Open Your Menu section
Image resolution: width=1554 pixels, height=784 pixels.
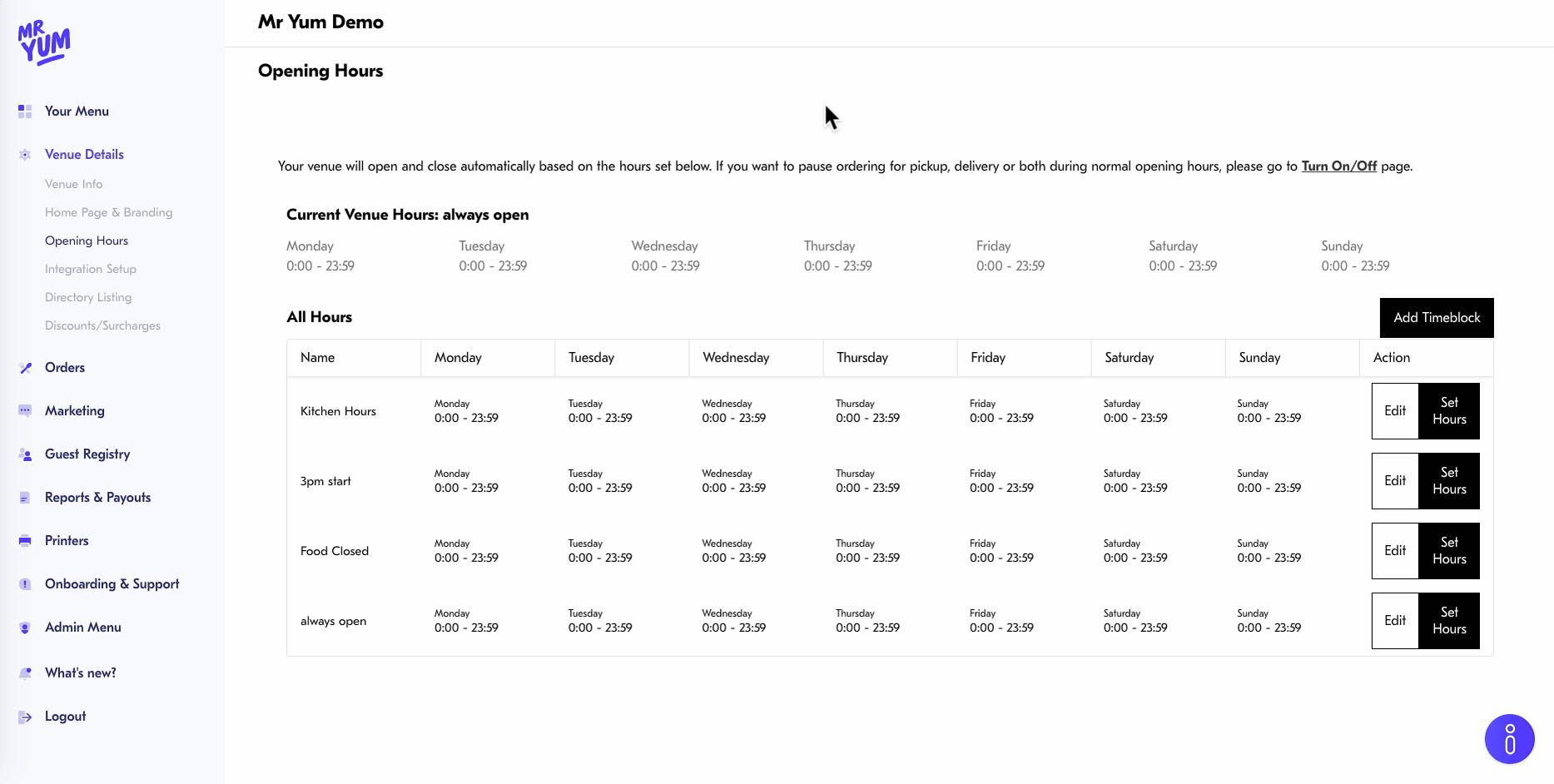coord(77,112)
